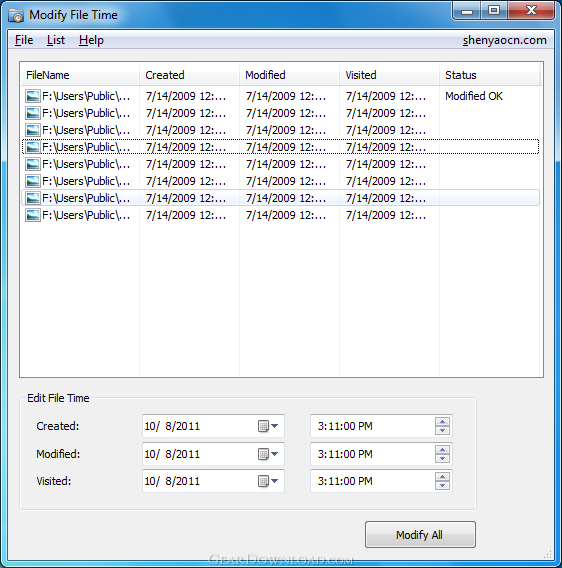The height and width of the screenshot is (568, 562).
Task: Click the image file icon in the last list row
Action: point(33,216)
